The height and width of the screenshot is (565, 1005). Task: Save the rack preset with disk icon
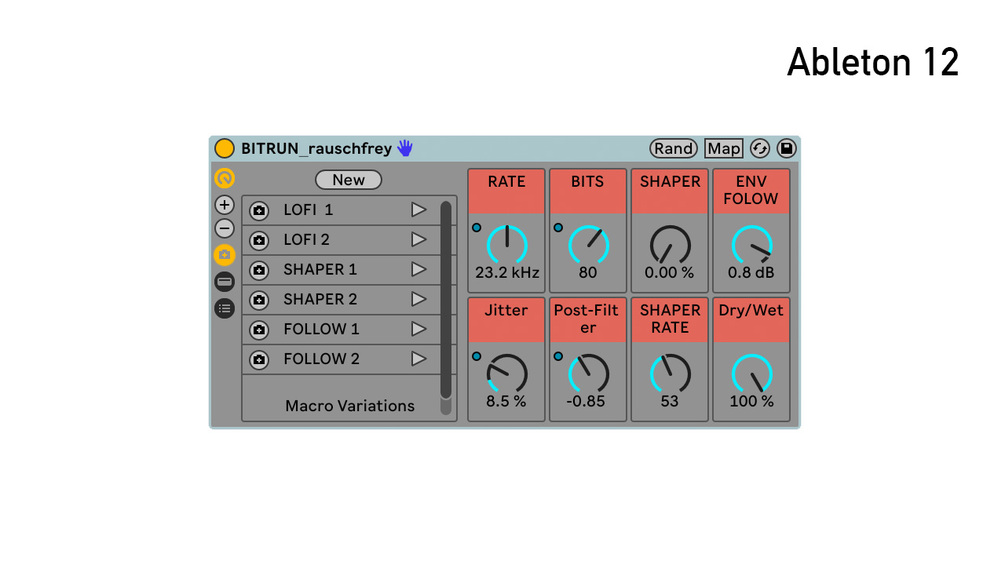[x=786, y=149]
